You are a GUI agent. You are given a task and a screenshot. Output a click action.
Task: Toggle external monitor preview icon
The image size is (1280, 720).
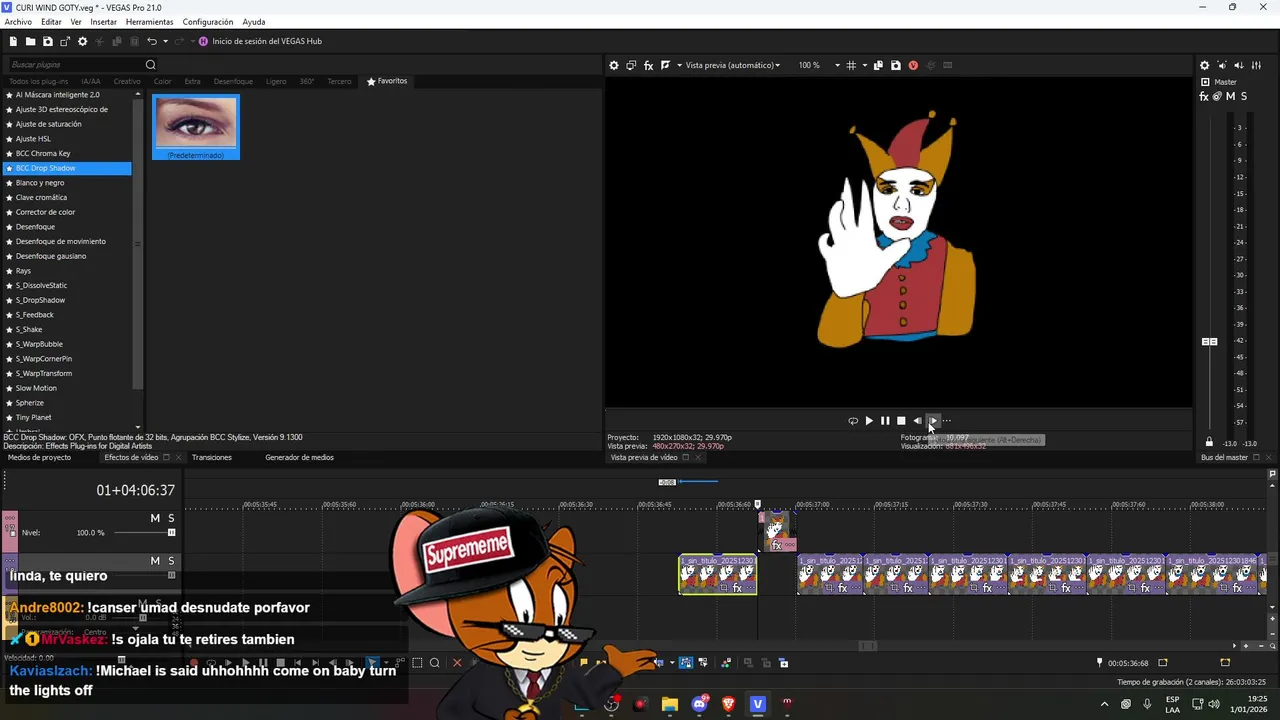click(x=631, y=65)
